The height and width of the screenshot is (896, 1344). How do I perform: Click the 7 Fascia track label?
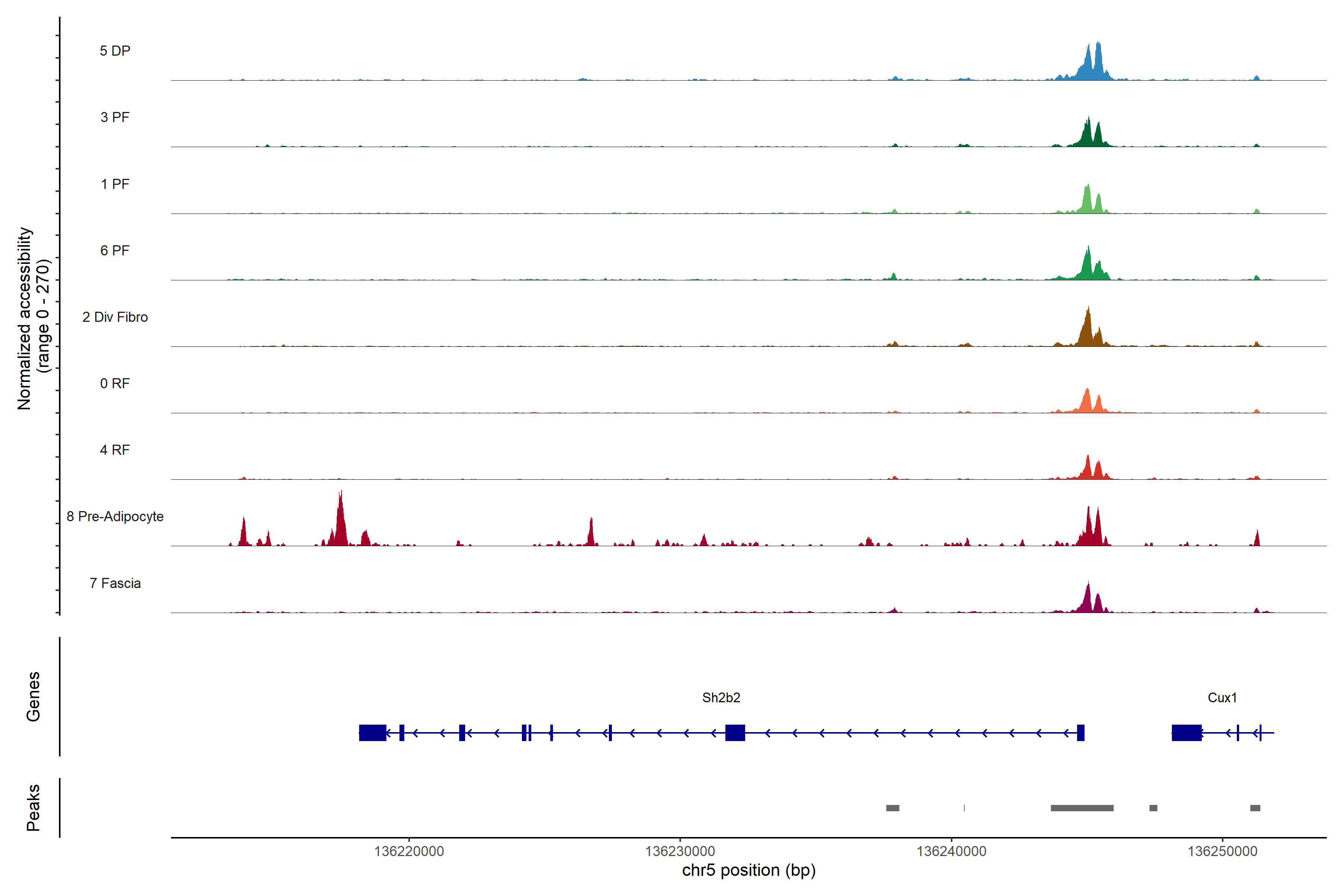(115, 583)
